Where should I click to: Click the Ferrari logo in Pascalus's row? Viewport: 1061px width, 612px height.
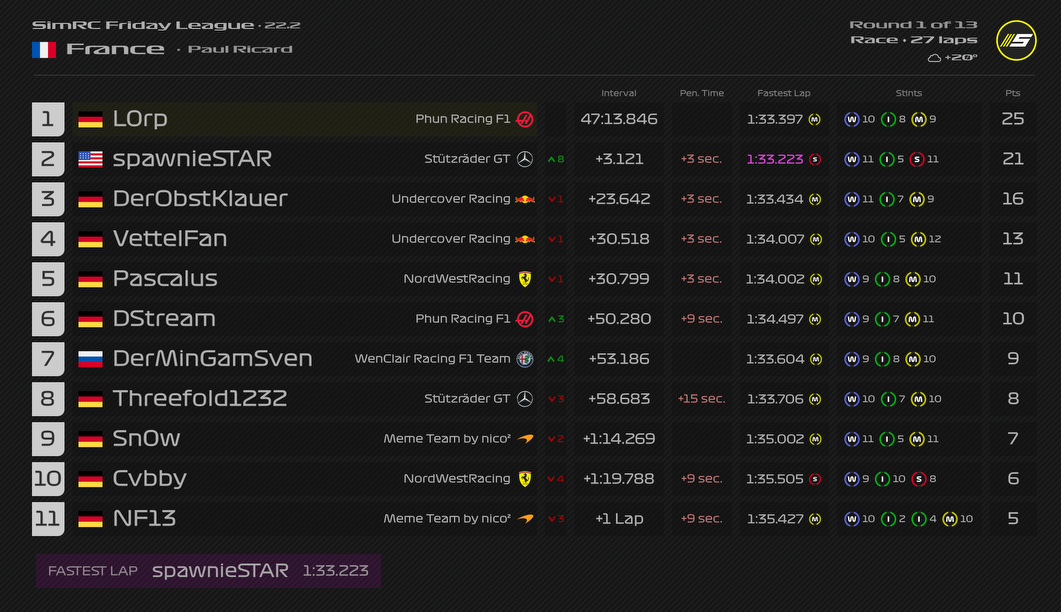pyautogui.click(x=525, y=279)
